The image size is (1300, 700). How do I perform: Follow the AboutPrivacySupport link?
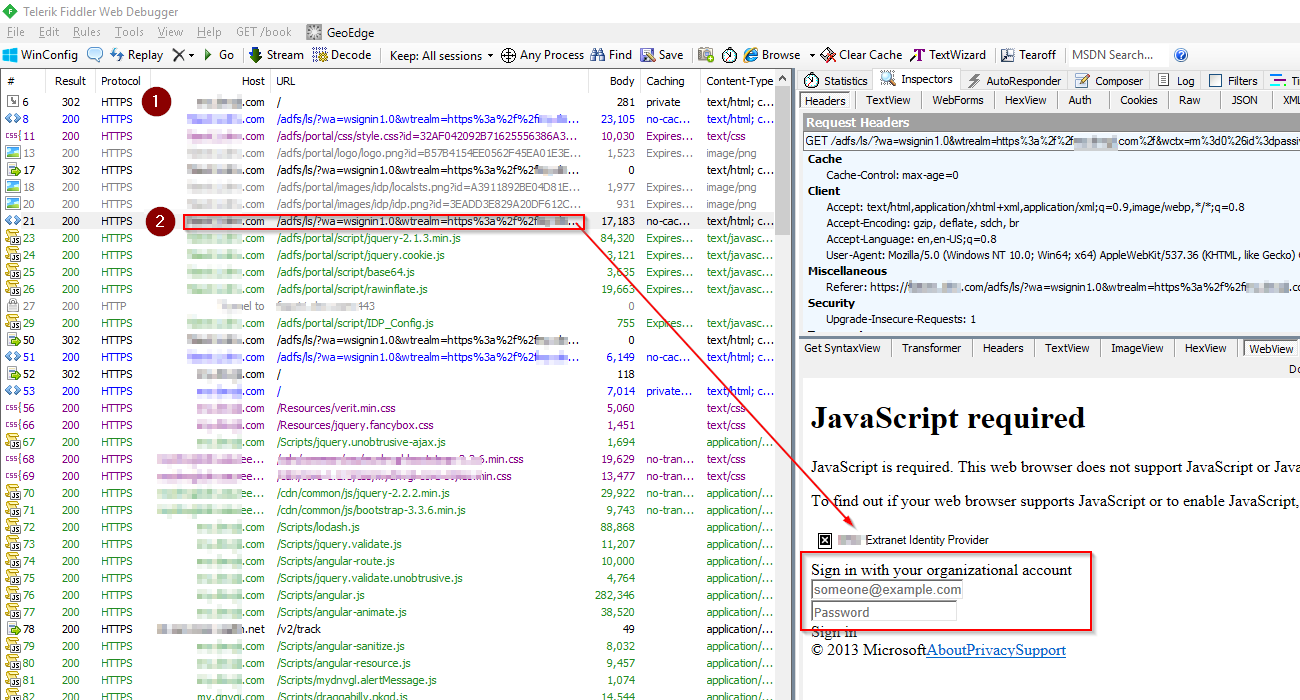click(995, 650)
